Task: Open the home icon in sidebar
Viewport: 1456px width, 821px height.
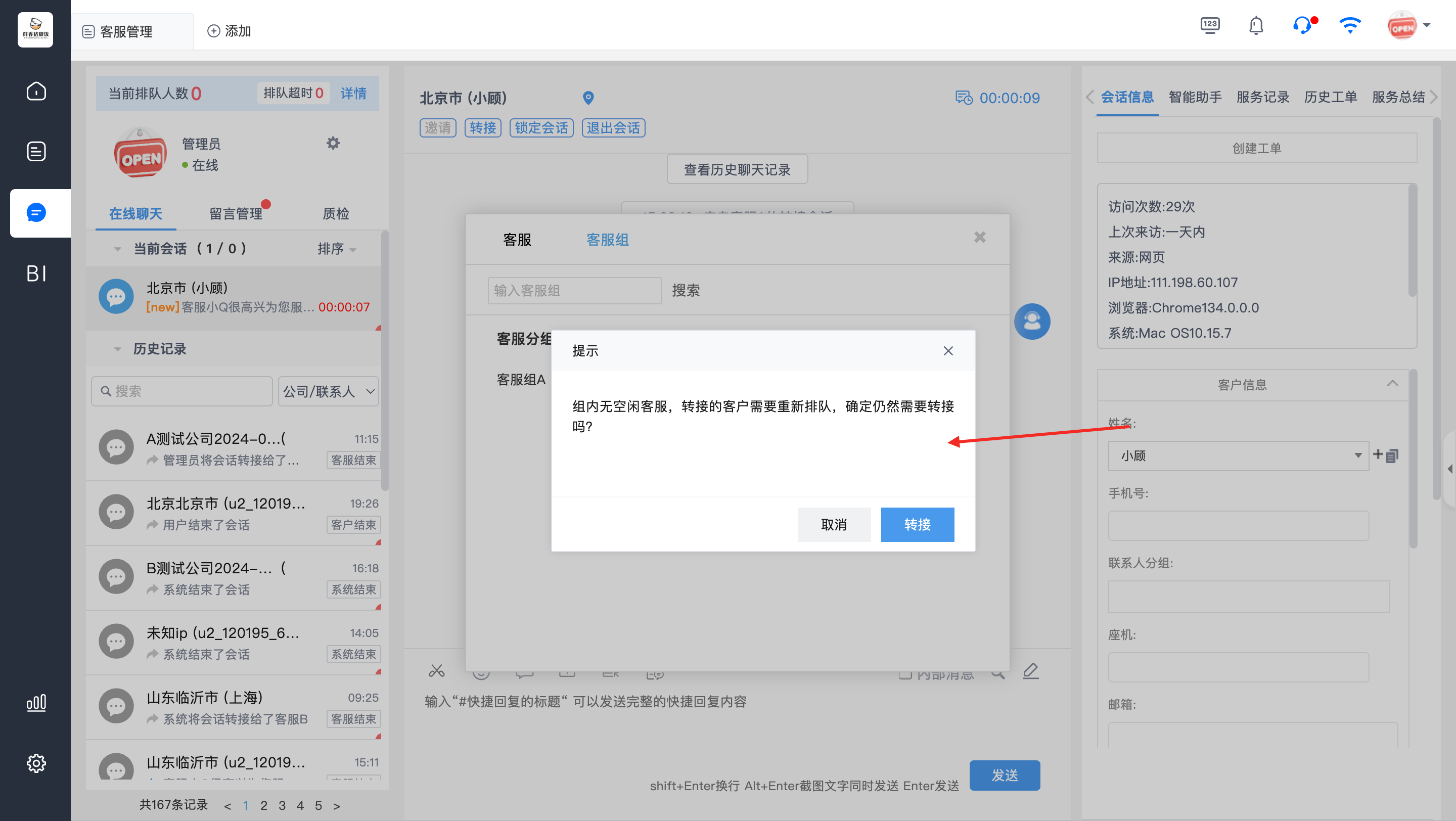Action: [36, 91]
